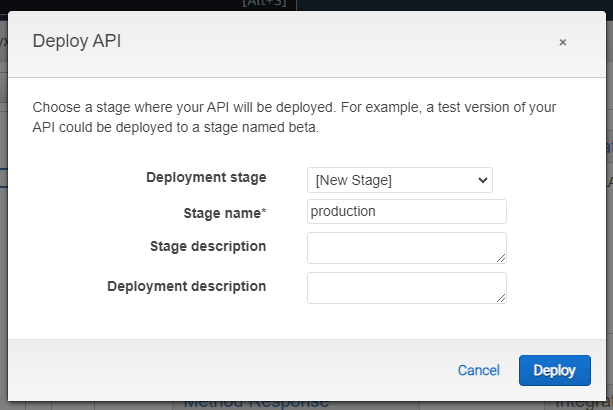Click the "Stage name" label
Screen dimensions: 613x410
tap(222, 212)
